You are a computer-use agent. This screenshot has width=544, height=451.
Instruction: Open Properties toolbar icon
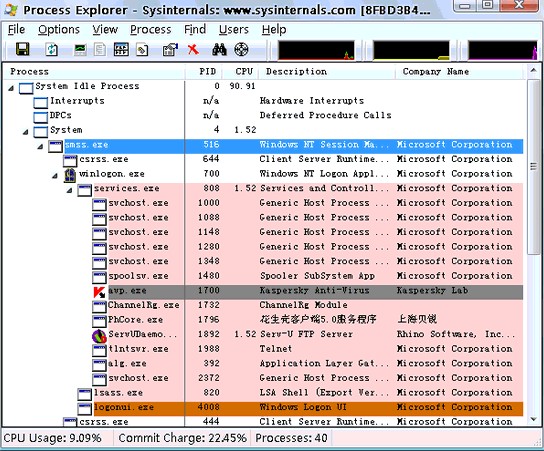click(170, 49)
